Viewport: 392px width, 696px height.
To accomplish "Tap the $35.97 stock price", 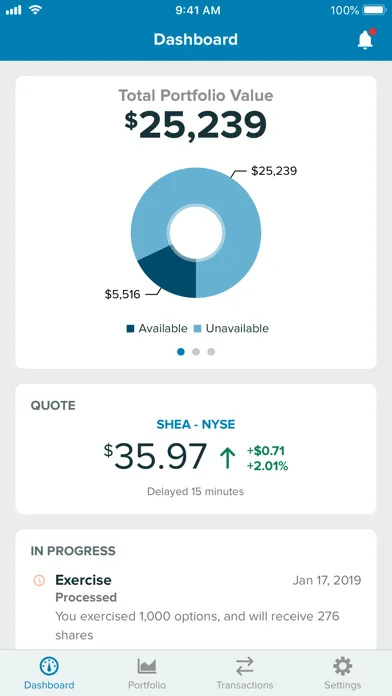I will coord(156,456).
